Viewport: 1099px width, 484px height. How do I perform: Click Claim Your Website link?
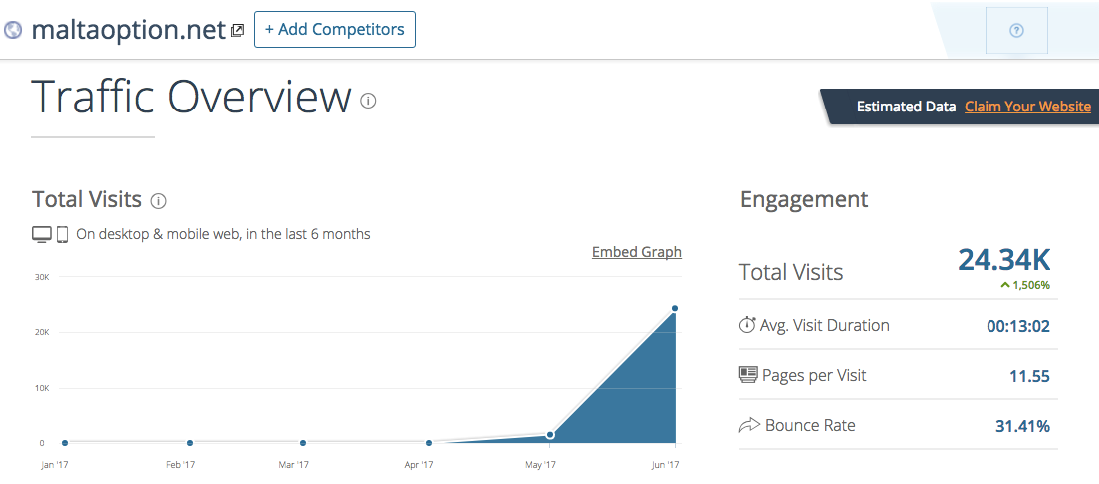point(1028,106)
